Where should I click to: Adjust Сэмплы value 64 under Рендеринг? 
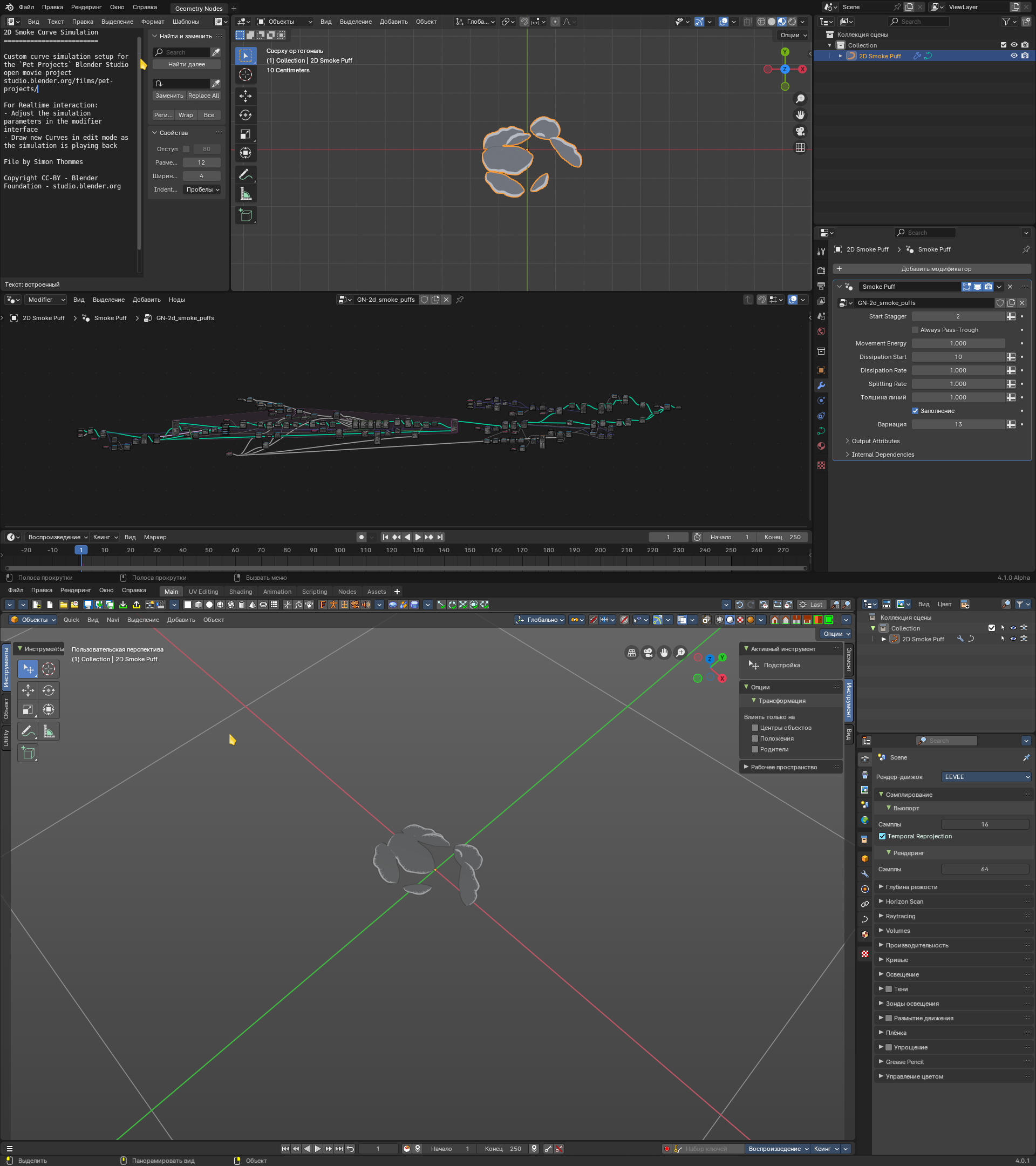[x=984, y=869]
